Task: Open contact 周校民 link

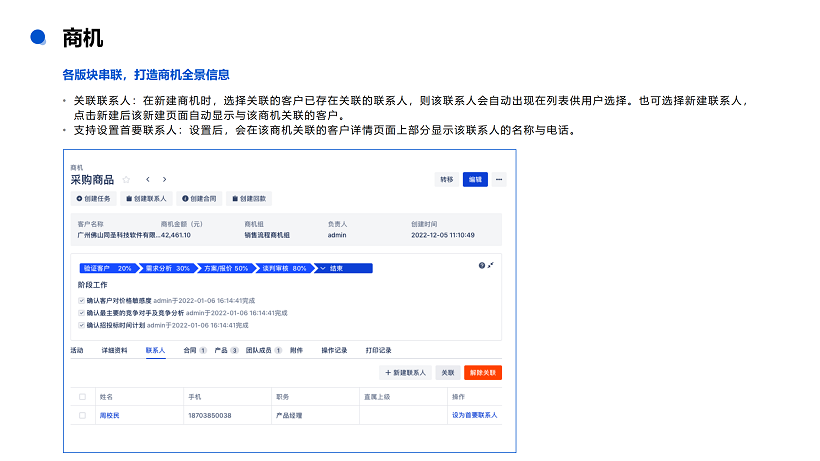Action: tap(109, 416)
